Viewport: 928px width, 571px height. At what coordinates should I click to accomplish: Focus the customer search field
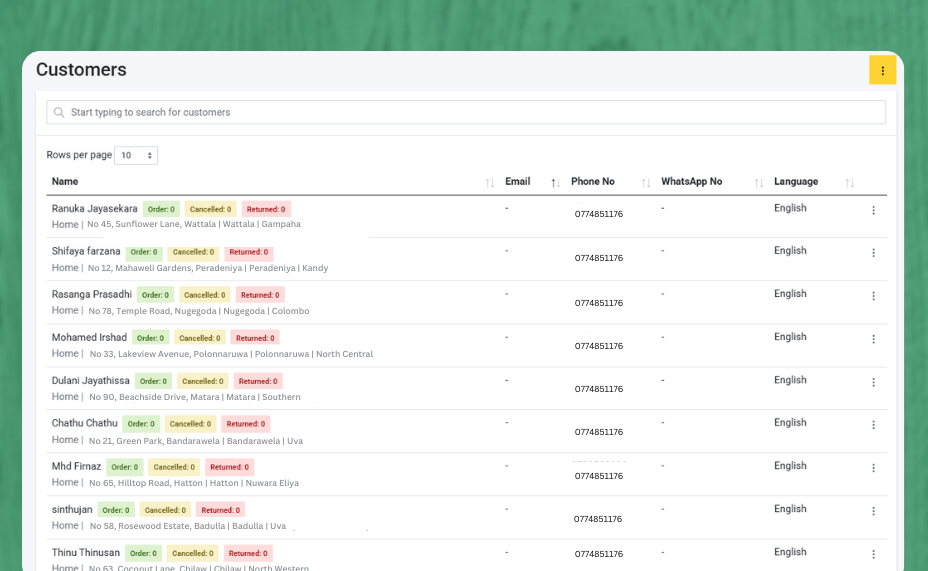(x=466, y=112)
